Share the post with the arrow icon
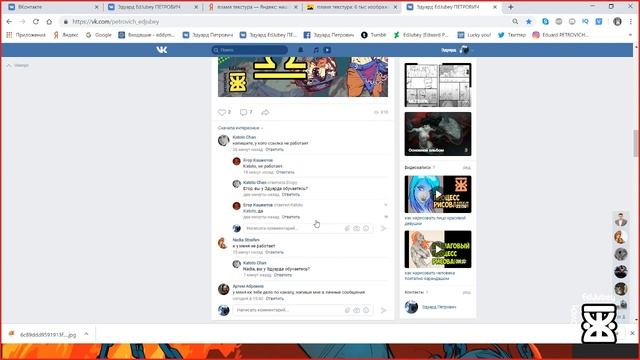640x360 pixels. click(265, 112)
